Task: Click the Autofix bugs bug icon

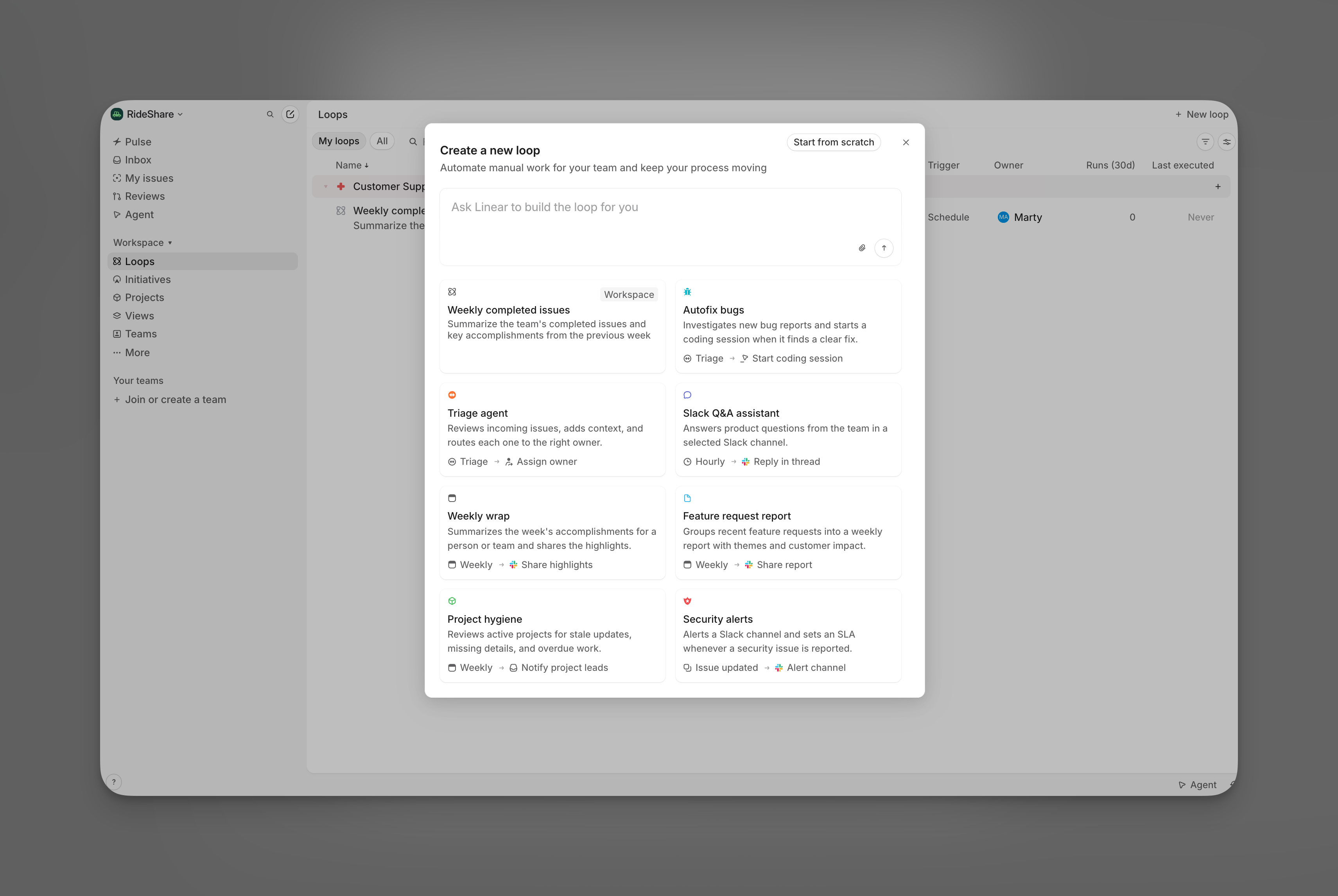Action: pyautogui.click(x=688, y=292)
